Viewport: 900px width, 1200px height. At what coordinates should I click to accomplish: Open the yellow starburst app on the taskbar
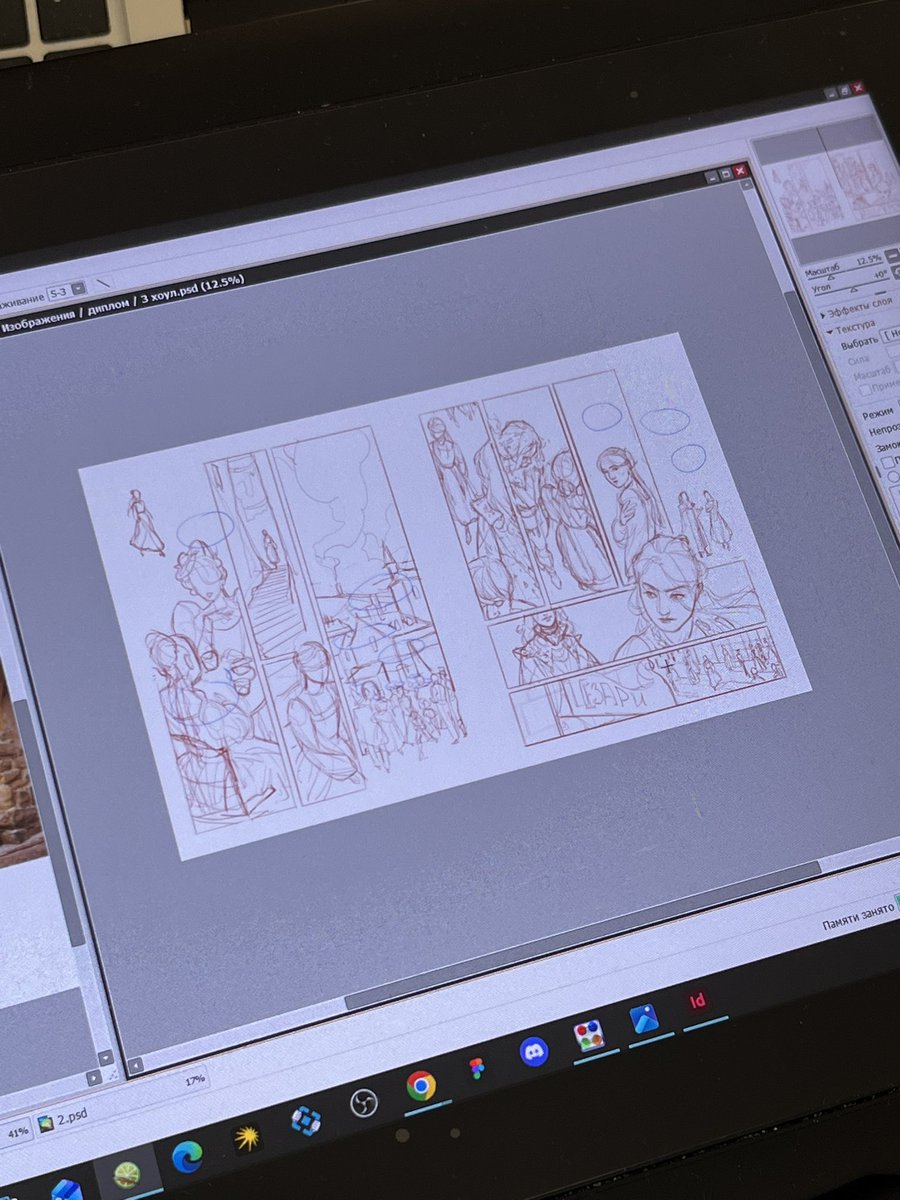coord(246,1138)
